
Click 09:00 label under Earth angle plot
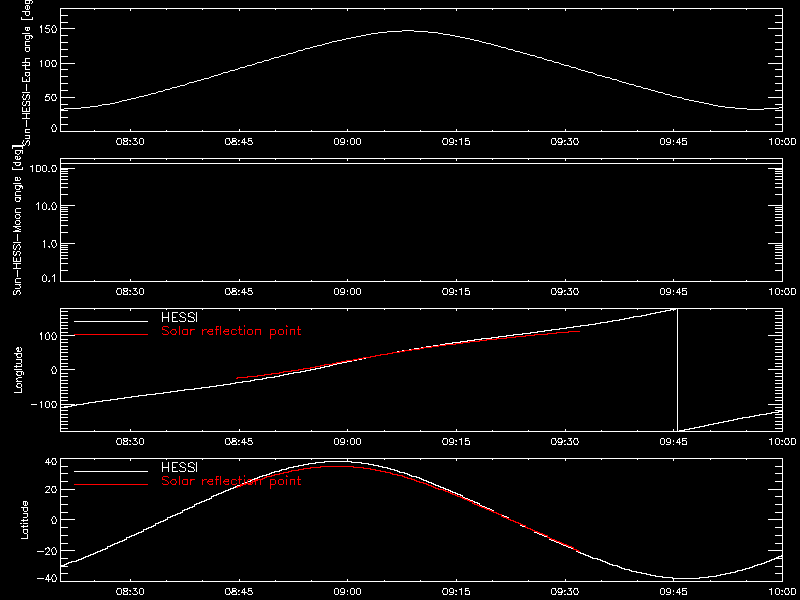tap(347, 142)
